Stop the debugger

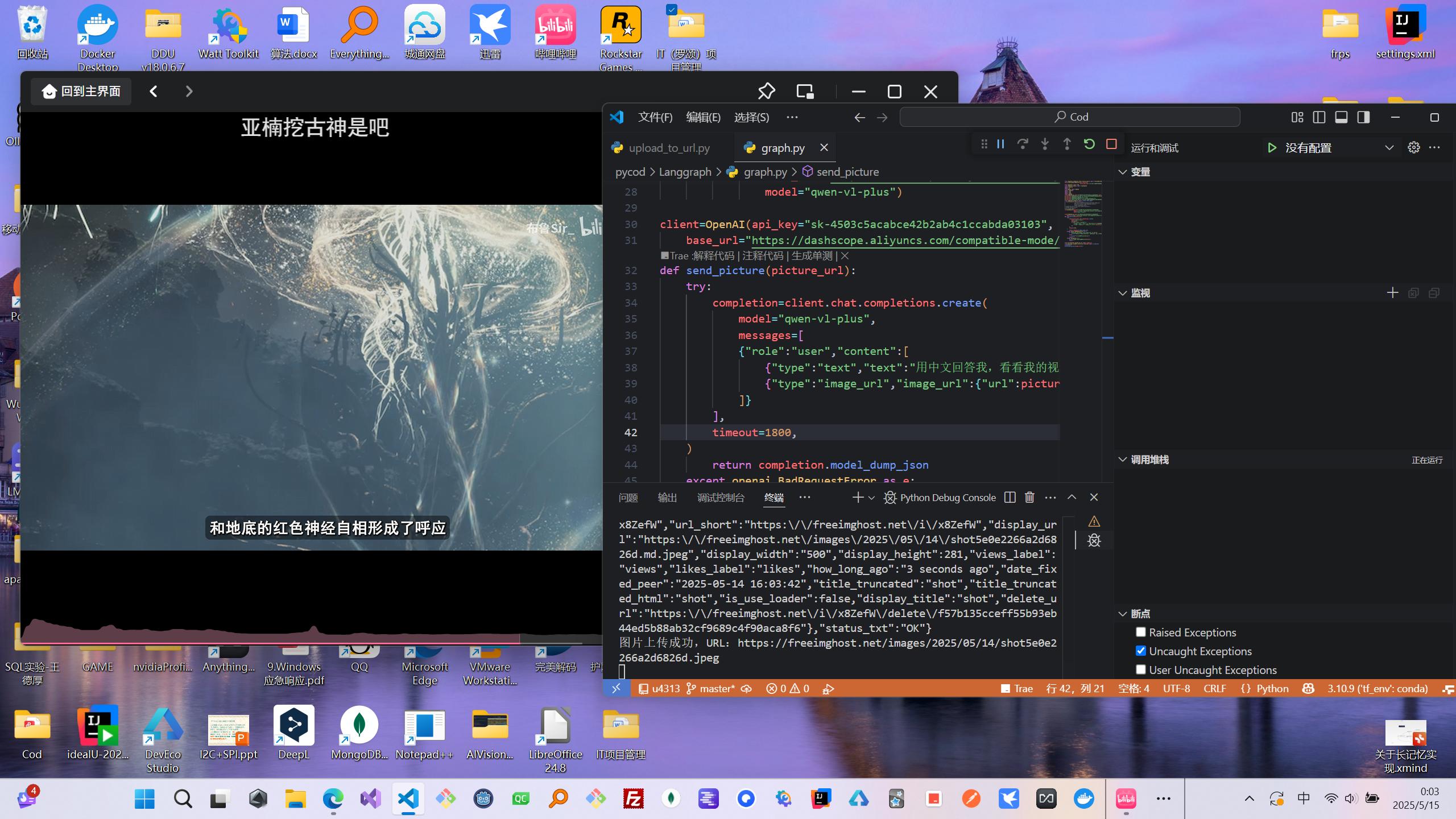tap(1111, 144)
